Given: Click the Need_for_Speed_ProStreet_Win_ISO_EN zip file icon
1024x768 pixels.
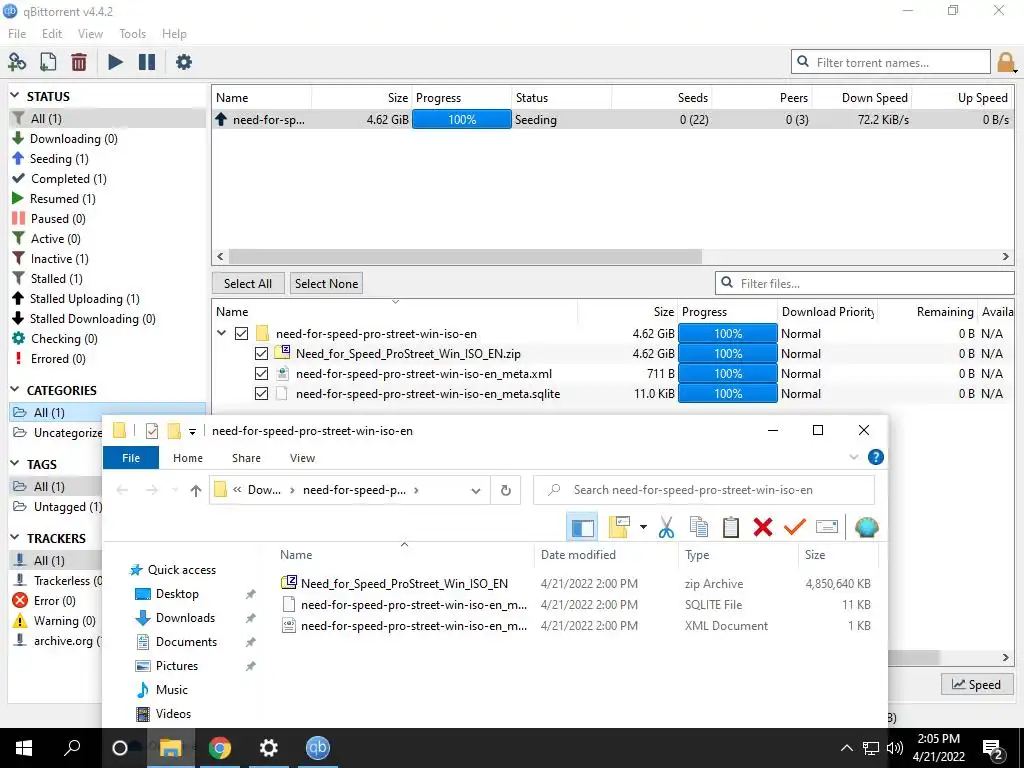Looking at the screenshot, I should click(x=289, y=583).
